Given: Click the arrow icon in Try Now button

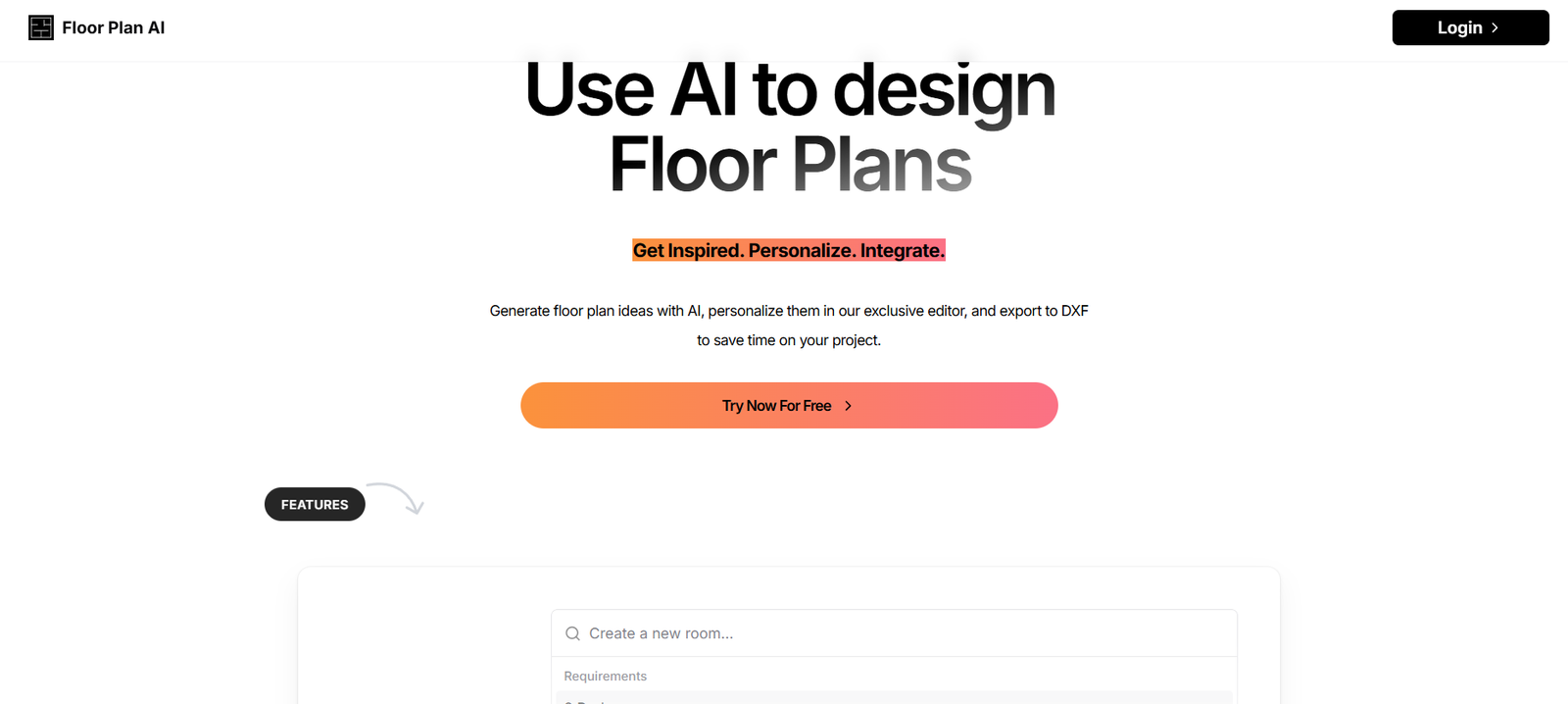Looking at the screenshot, I should (x=849, y=406).
